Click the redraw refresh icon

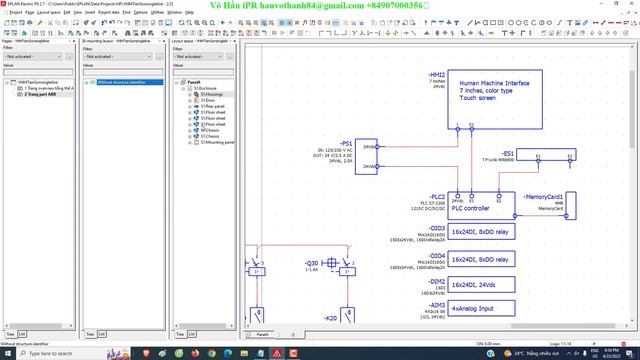pyautogui.click(x=181, y=23)
